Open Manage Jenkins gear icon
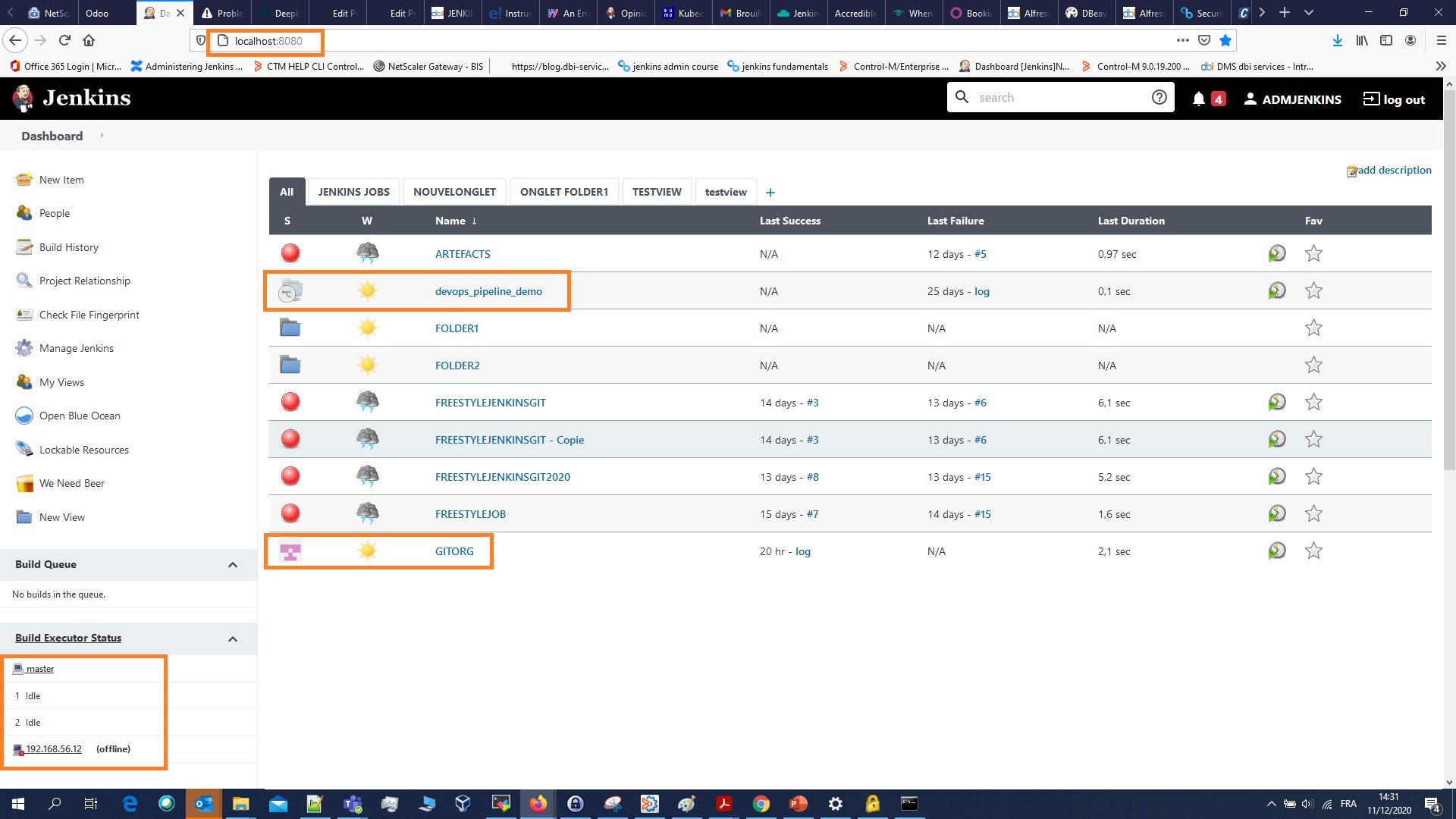This screenshot has height=819, width=1456. tap(24, 348)
